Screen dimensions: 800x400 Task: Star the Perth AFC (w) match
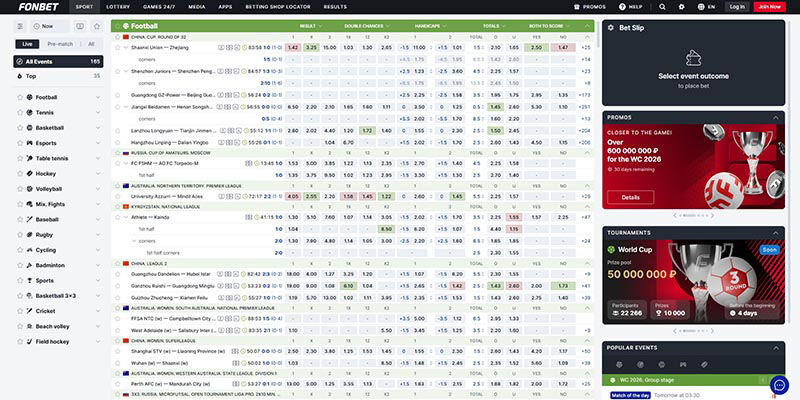117,384
